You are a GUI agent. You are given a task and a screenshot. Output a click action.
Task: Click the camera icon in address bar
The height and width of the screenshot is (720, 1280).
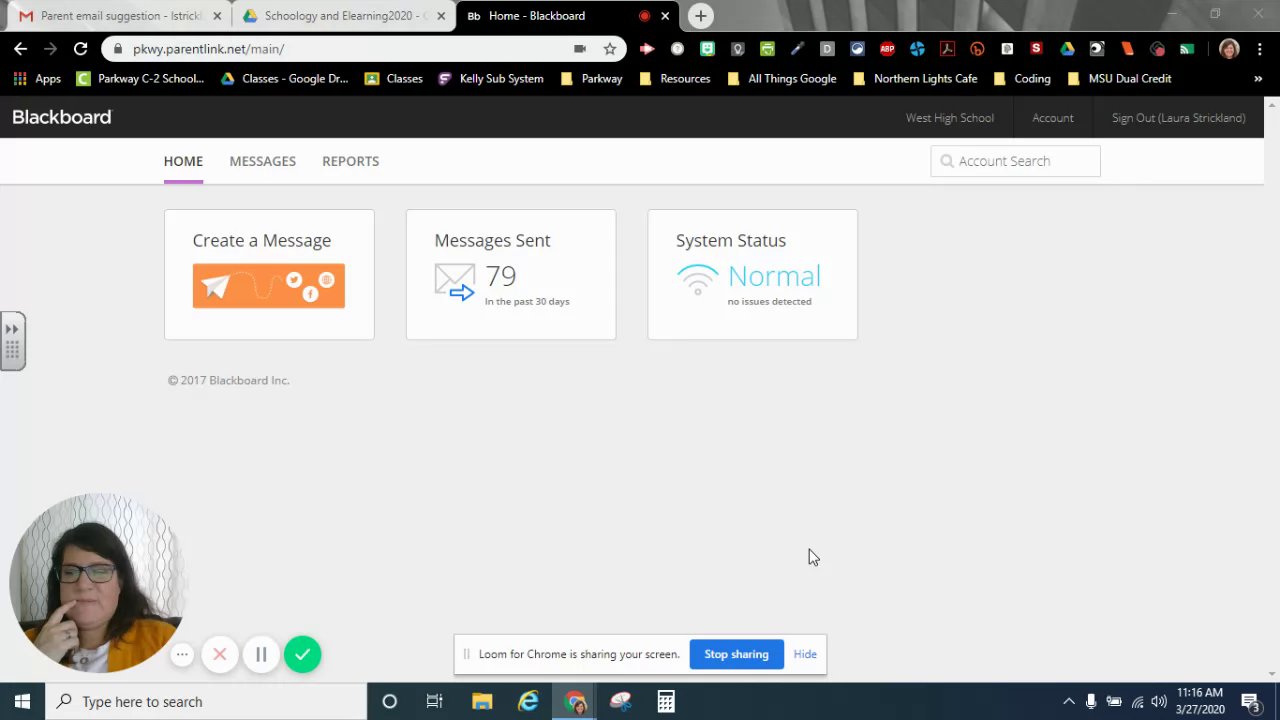(x=580, y=48)
